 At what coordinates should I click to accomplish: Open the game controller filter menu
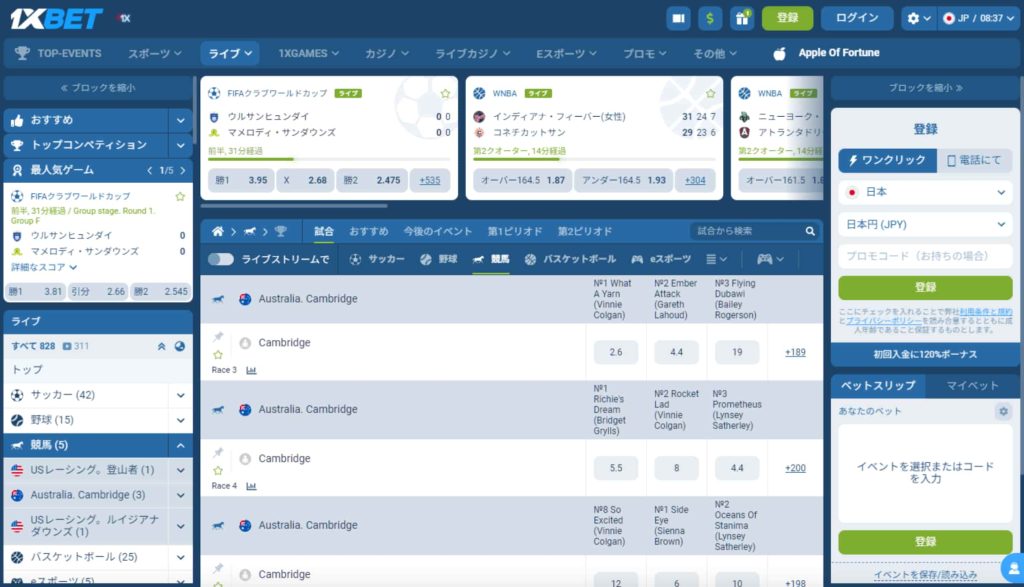tap(770, 259)
